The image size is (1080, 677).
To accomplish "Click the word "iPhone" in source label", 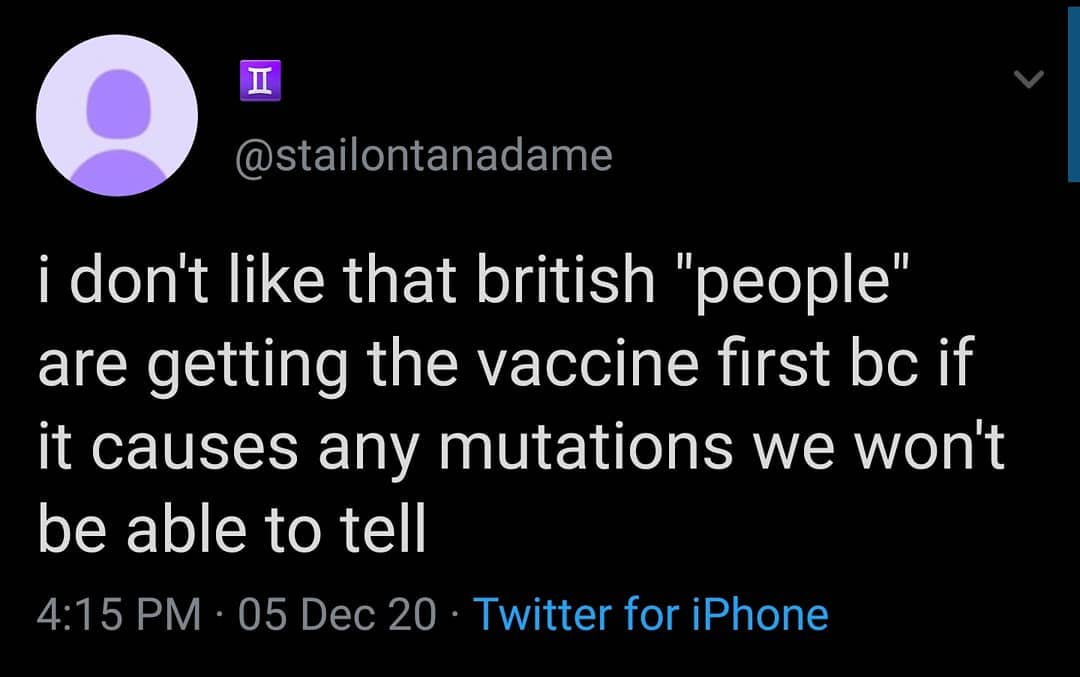I will pyautogui.click(x=763, y=613).
